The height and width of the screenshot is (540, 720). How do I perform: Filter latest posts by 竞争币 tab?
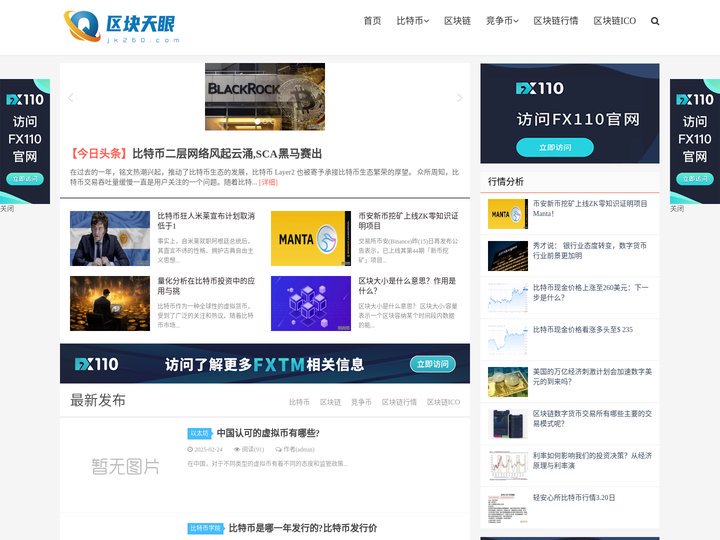pos(361,402)
